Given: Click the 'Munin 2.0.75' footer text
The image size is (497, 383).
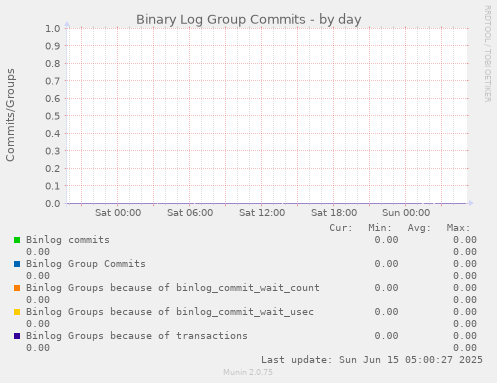Looking at the screenshot, I should click(248, 372).
